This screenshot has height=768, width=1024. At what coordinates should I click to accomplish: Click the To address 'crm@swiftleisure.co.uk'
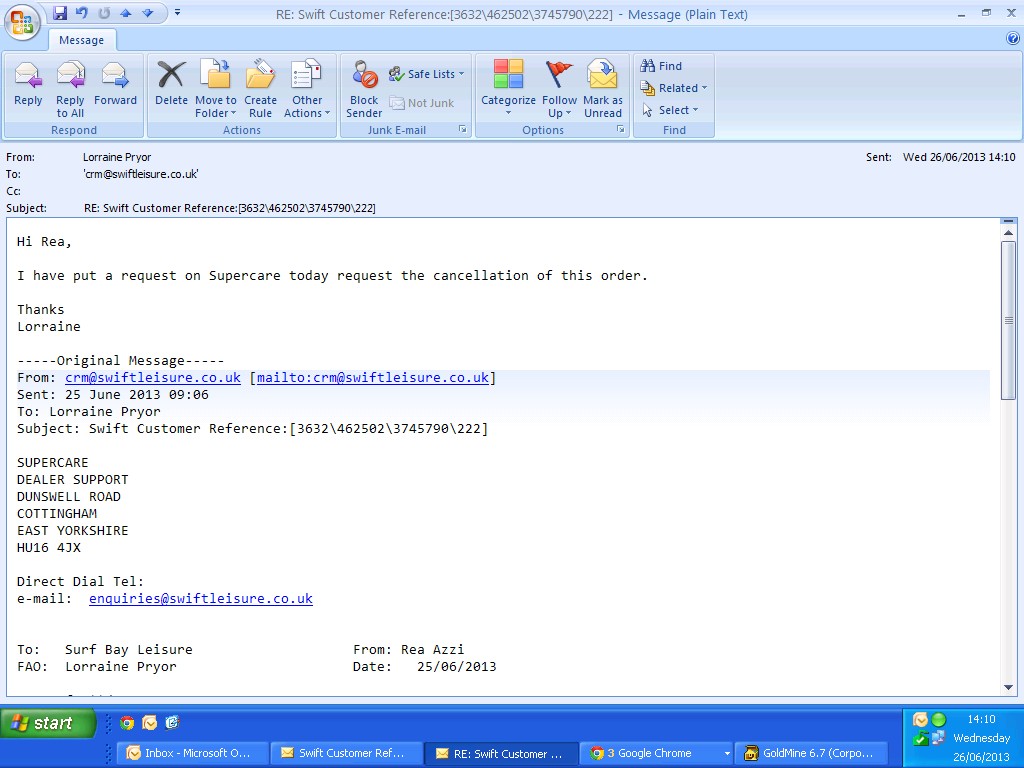140,174
